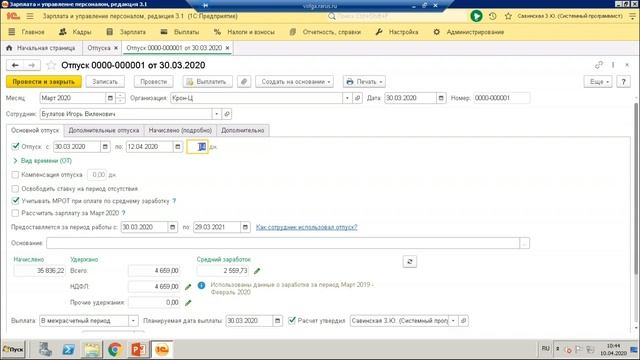Switch to Дополнительные отпуска tab

(x=104, y=131)
